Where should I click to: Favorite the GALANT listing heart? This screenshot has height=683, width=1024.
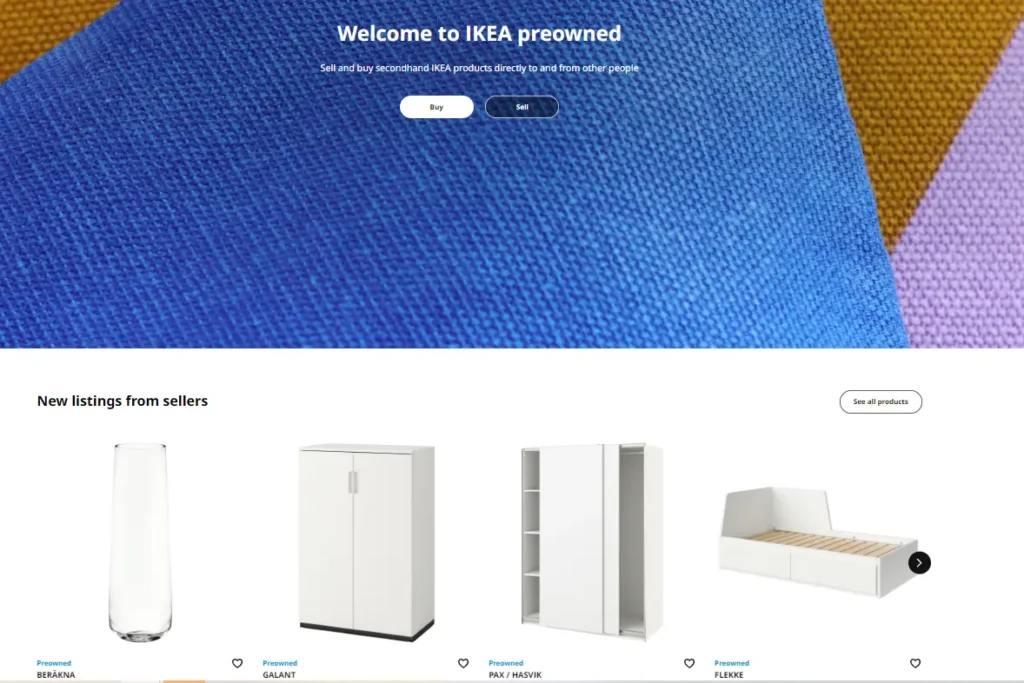click(463, 663)
